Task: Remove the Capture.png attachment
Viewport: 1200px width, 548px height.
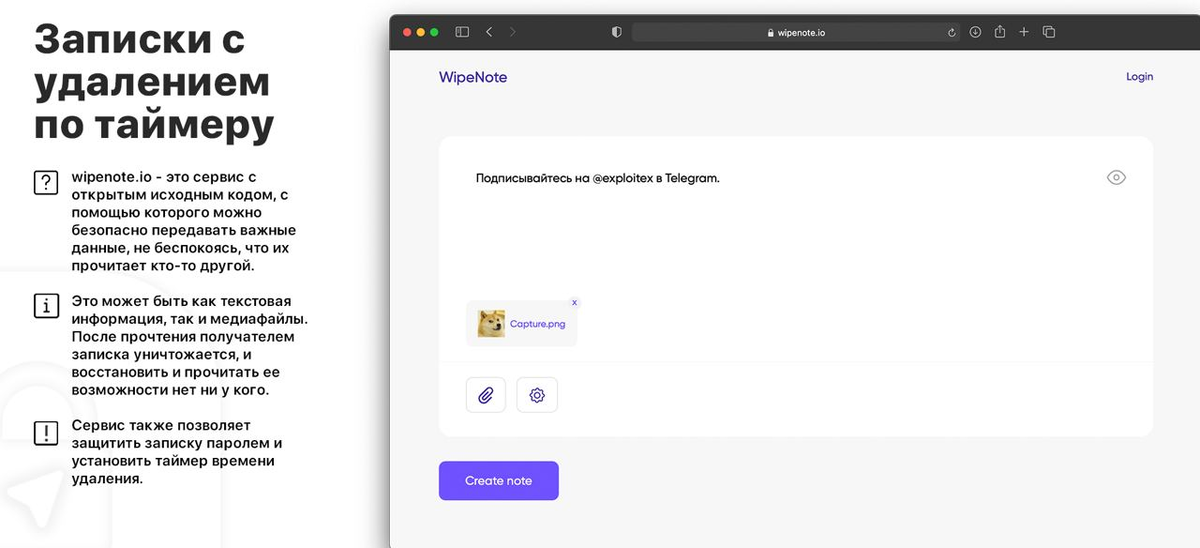Action: (574, 302)
